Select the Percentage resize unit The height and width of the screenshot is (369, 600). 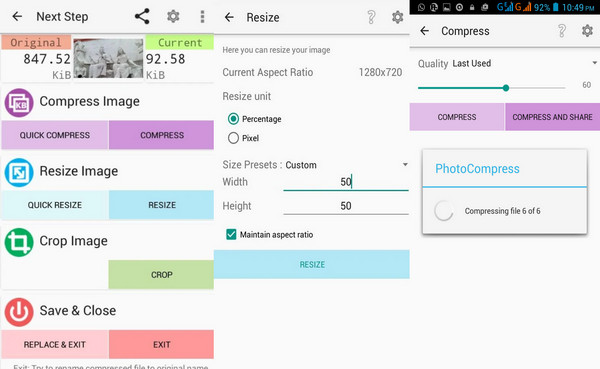pyautogui.click(x=233, y=119)
